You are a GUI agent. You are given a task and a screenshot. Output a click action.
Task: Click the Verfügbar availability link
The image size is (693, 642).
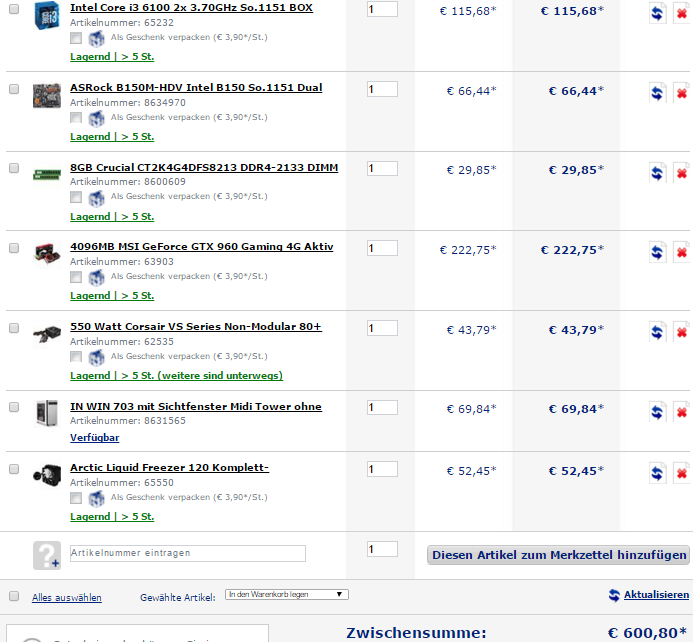95,438
